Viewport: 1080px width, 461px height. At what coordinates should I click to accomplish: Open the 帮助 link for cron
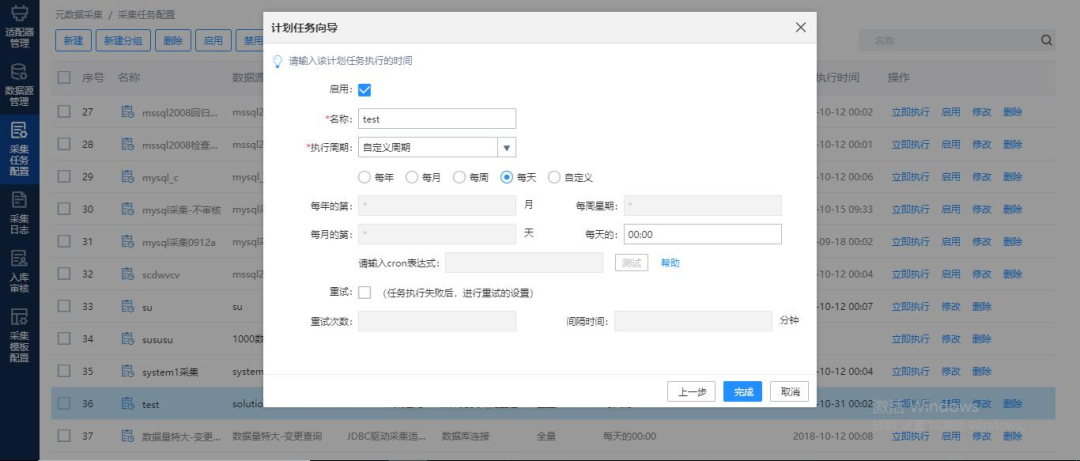click(670, 263)
